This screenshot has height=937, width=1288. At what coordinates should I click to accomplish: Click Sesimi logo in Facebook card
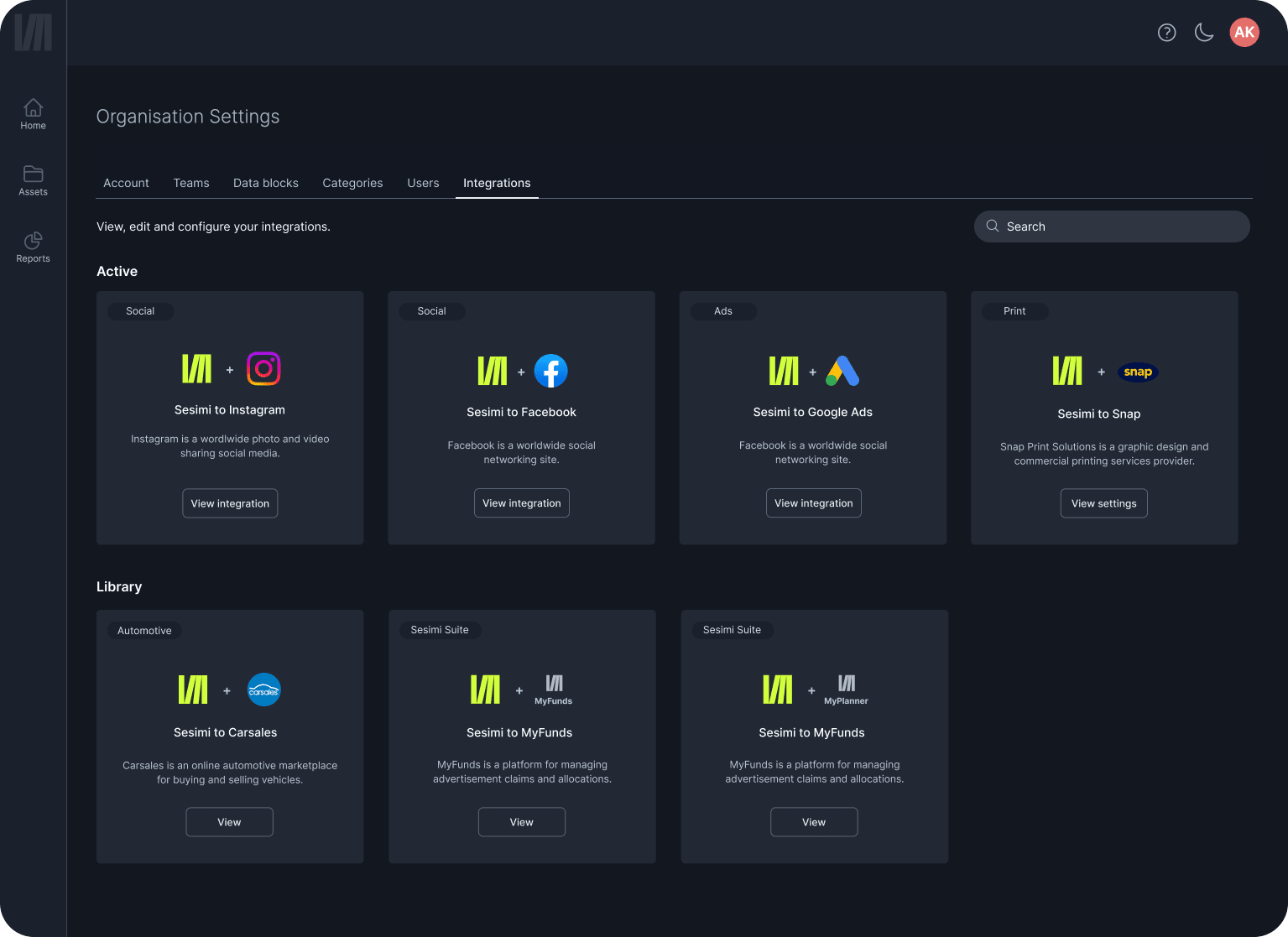coord(493,371)
